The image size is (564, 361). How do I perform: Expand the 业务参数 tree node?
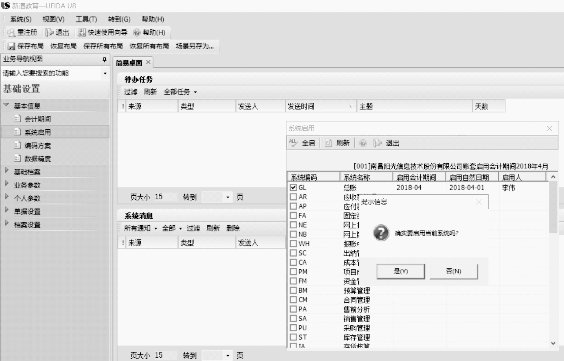6,184
